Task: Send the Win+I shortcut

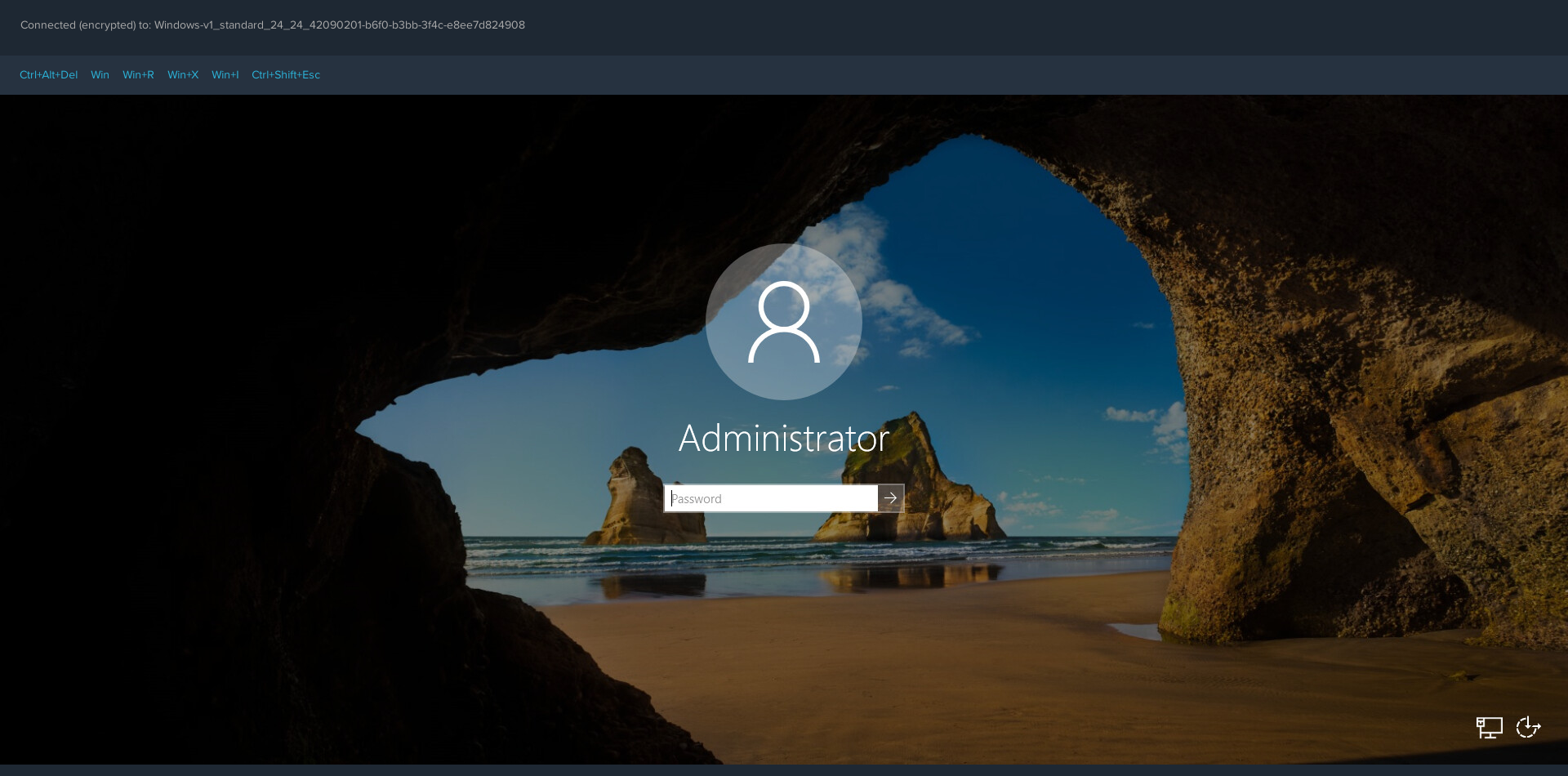Action: pos(225,75)
